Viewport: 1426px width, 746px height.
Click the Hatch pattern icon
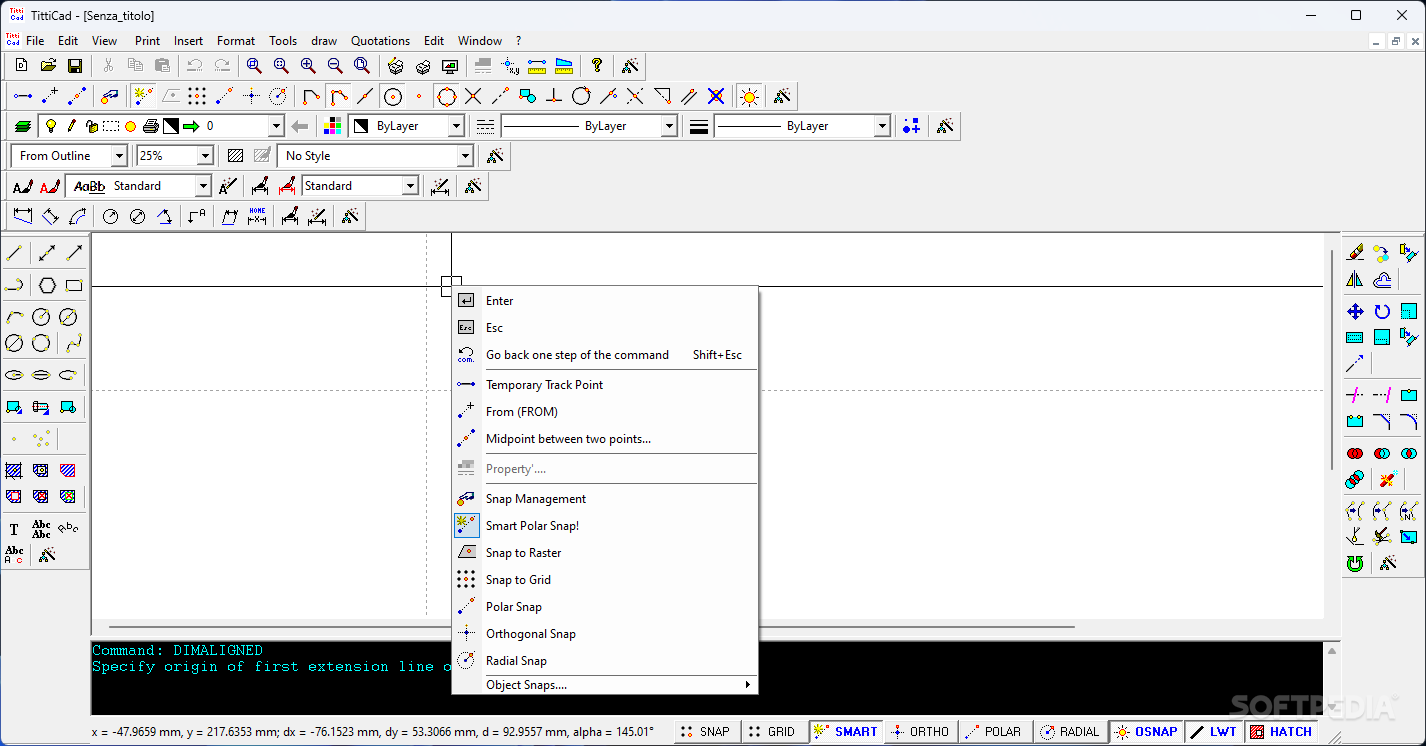[x=235, y=156]
